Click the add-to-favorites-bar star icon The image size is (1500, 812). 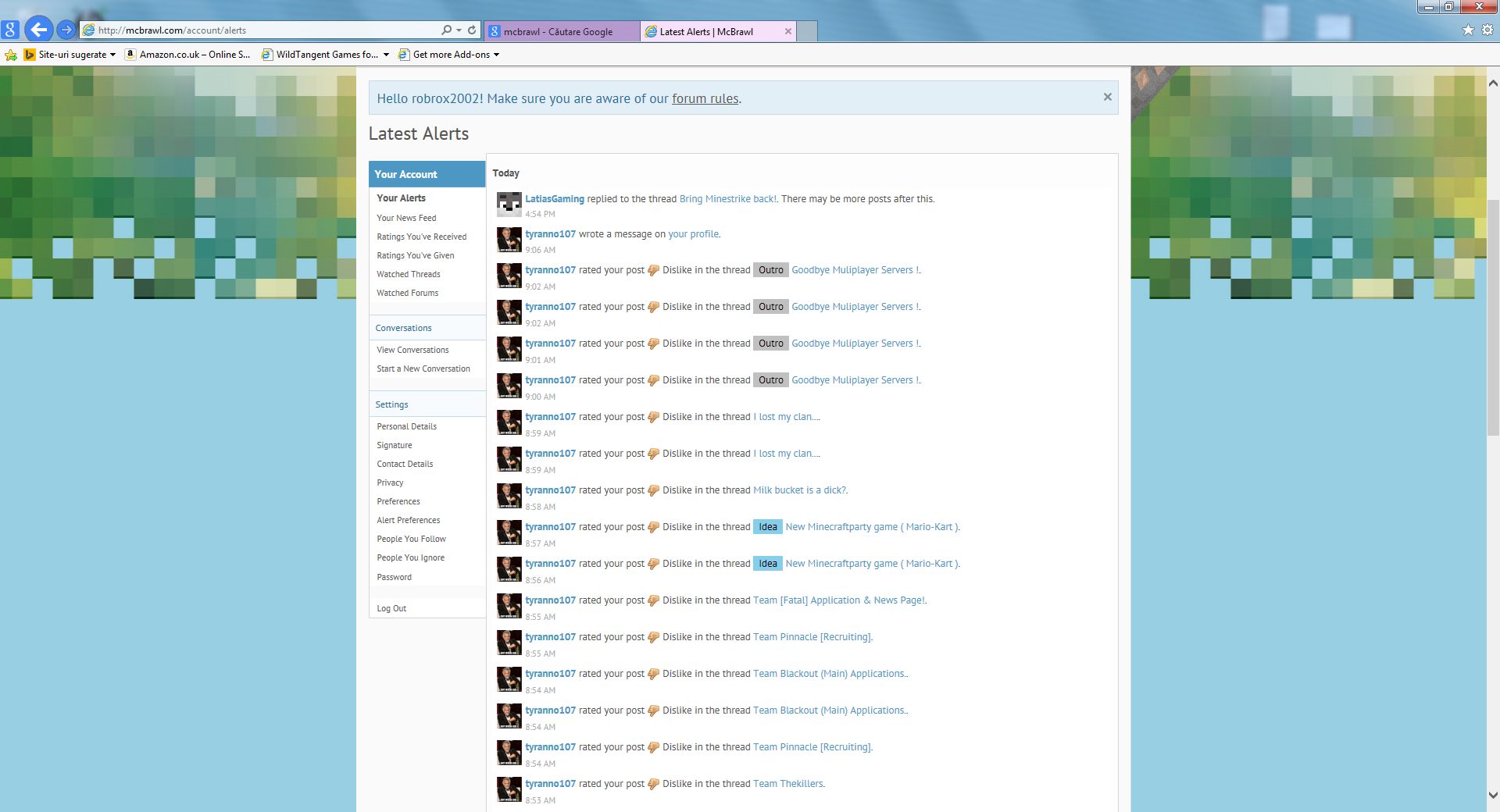point(11,55)
